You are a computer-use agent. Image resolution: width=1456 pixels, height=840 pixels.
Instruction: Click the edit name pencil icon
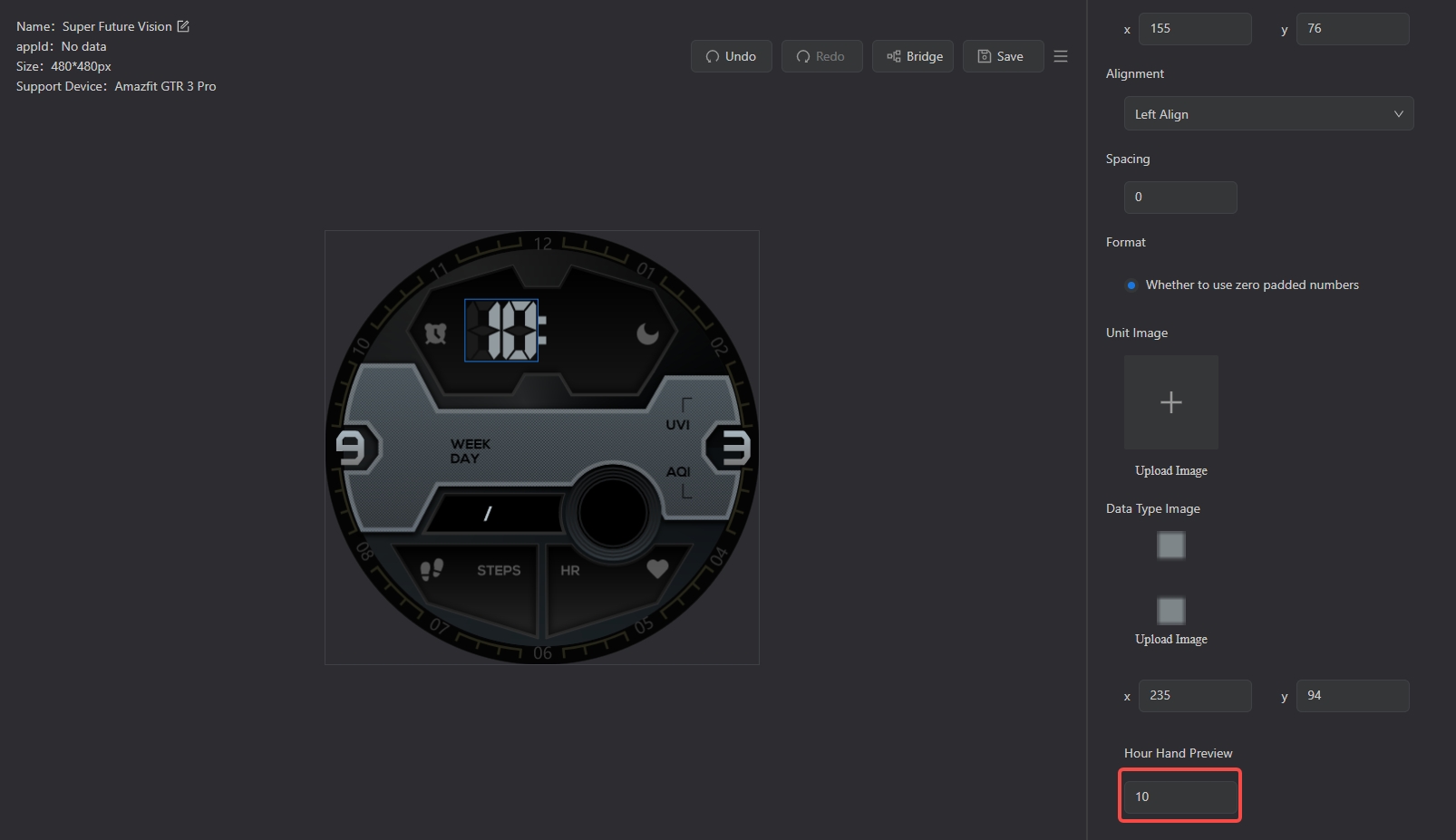183,26
